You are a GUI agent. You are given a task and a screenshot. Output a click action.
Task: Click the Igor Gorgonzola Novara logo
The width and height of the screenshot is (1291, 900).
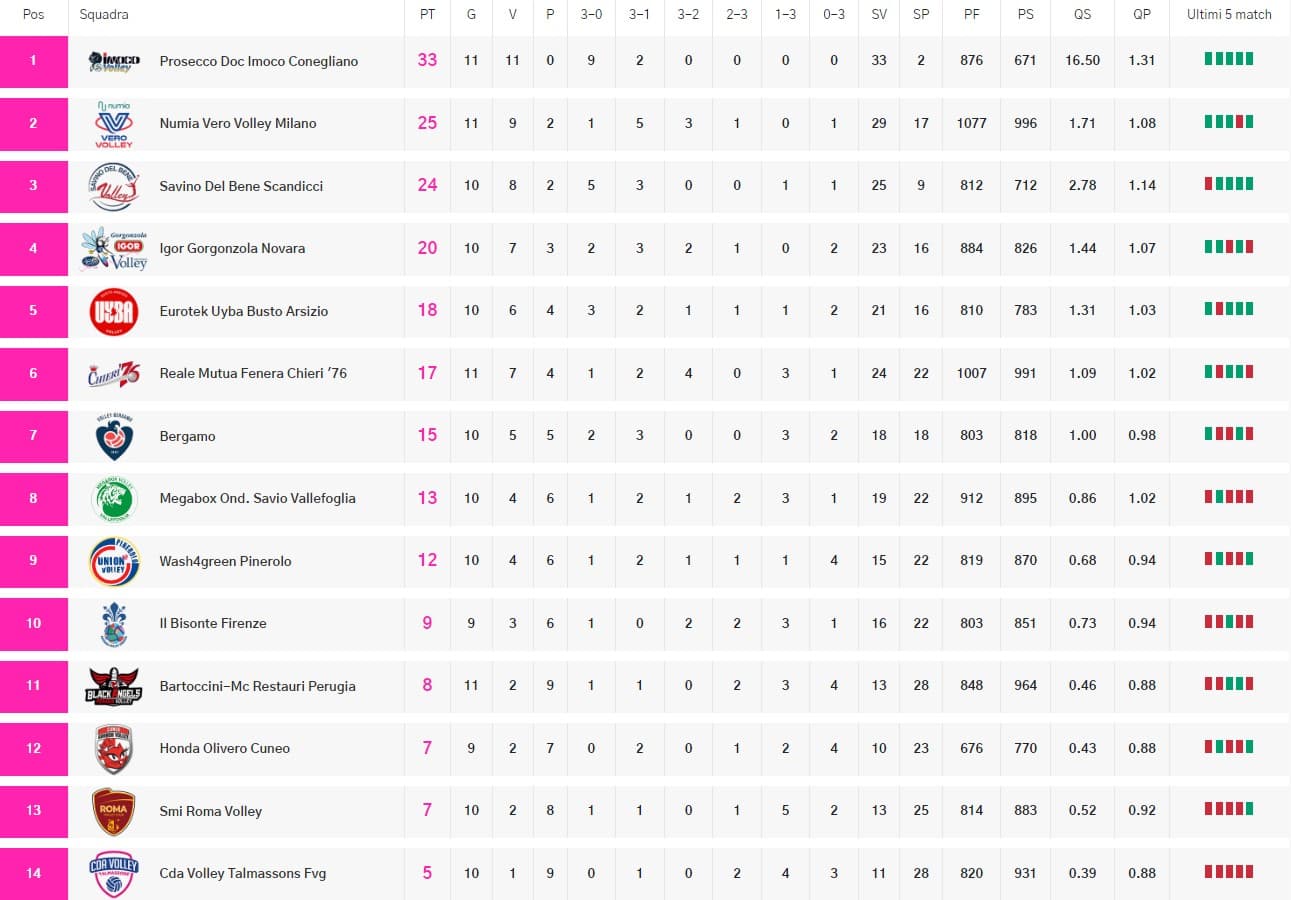[x=114, y=249]
